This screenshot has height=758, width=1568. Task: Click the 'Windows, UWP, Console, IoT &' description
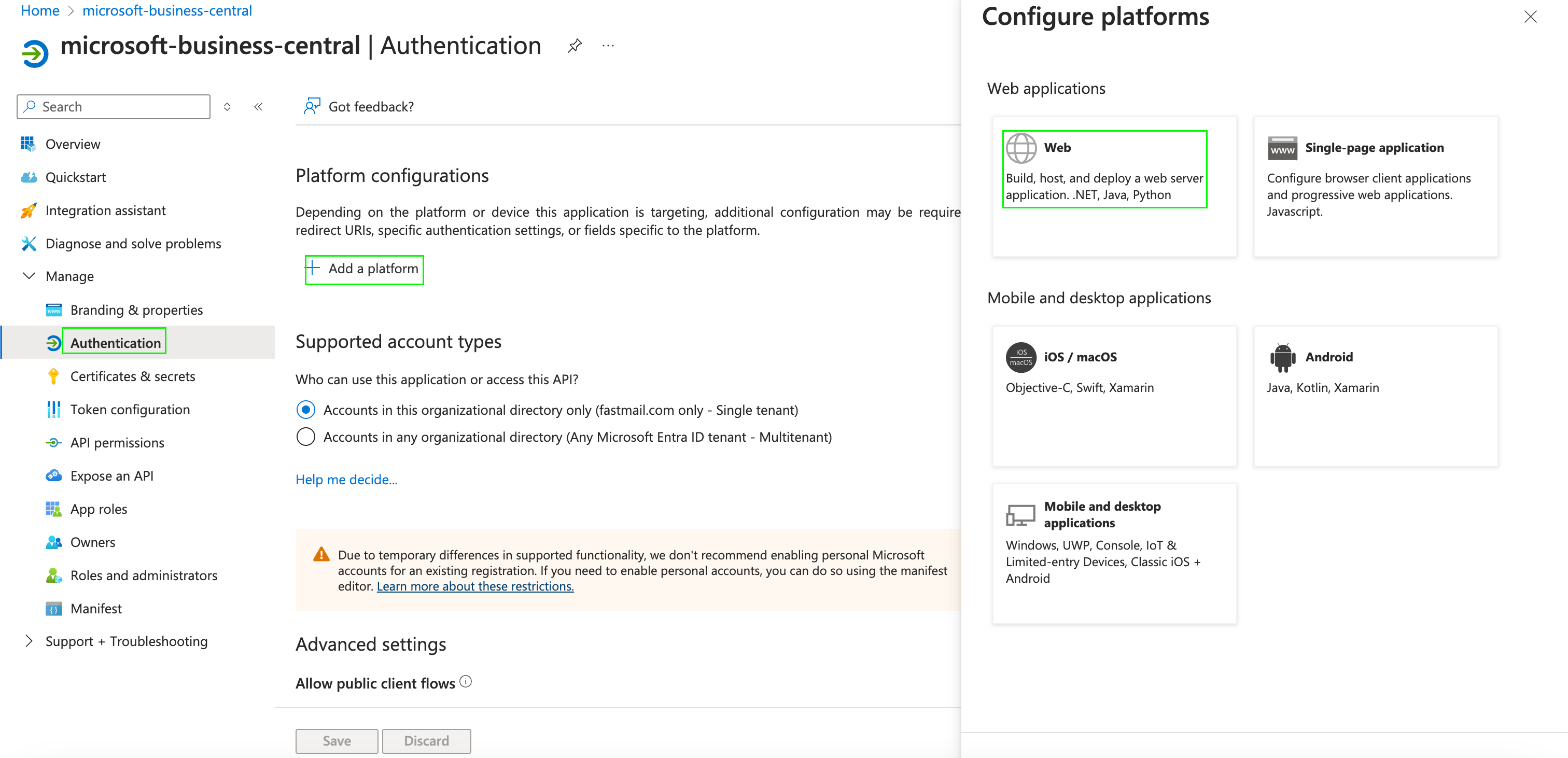pos(1103,562)
